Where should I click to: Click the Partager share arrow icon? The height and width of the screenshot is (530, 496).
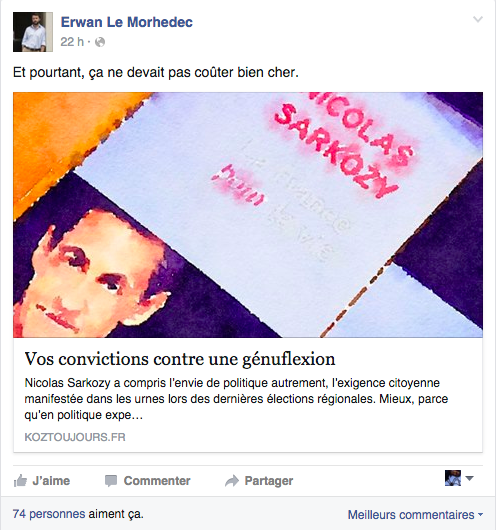(232, 481)
